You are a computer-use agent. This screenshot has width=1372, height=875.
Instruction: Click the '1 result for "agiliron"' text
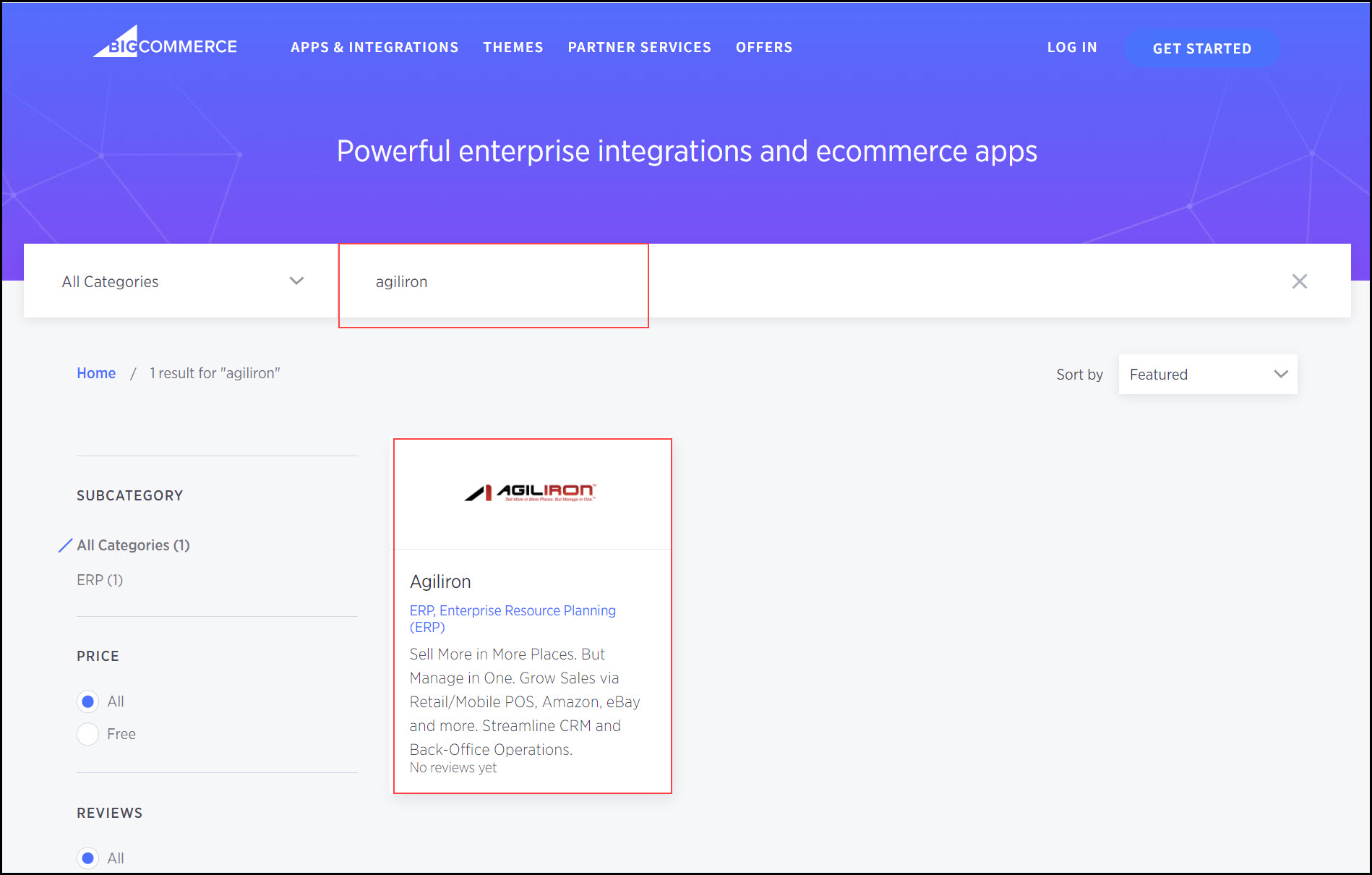coord(215,373)
